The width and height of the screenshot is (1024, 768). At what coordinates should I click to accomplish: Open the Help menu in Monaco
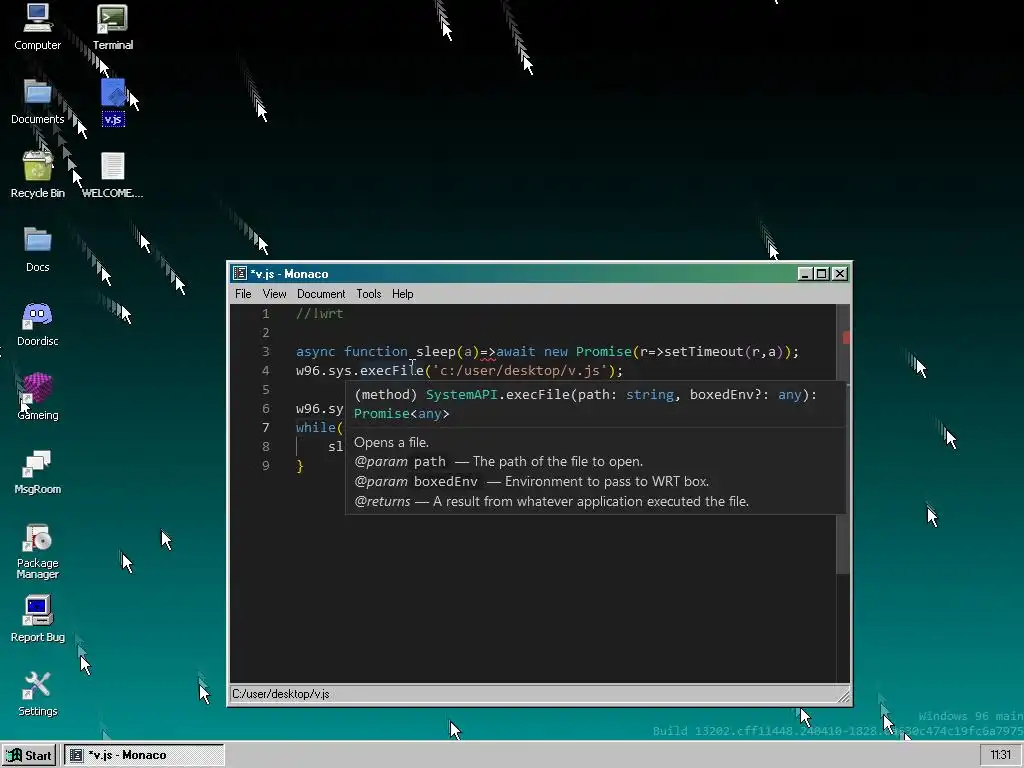pos(402,294)
